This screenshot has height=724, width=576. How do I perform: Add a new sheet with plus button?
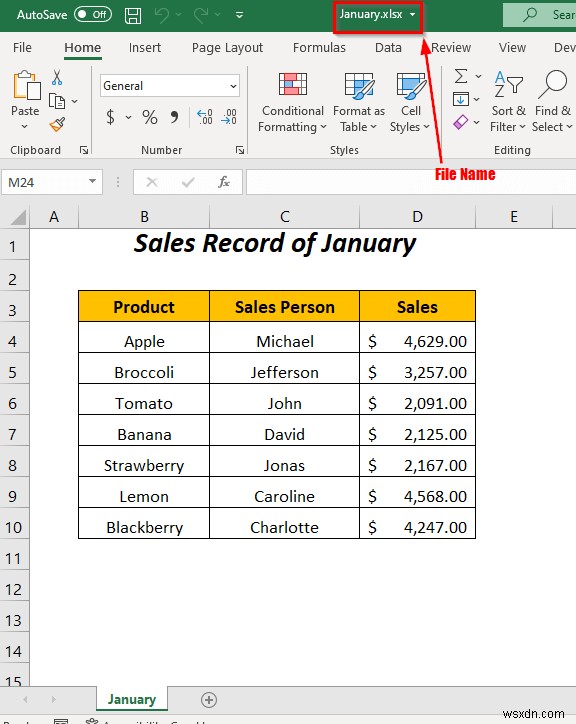coord(209,700)
